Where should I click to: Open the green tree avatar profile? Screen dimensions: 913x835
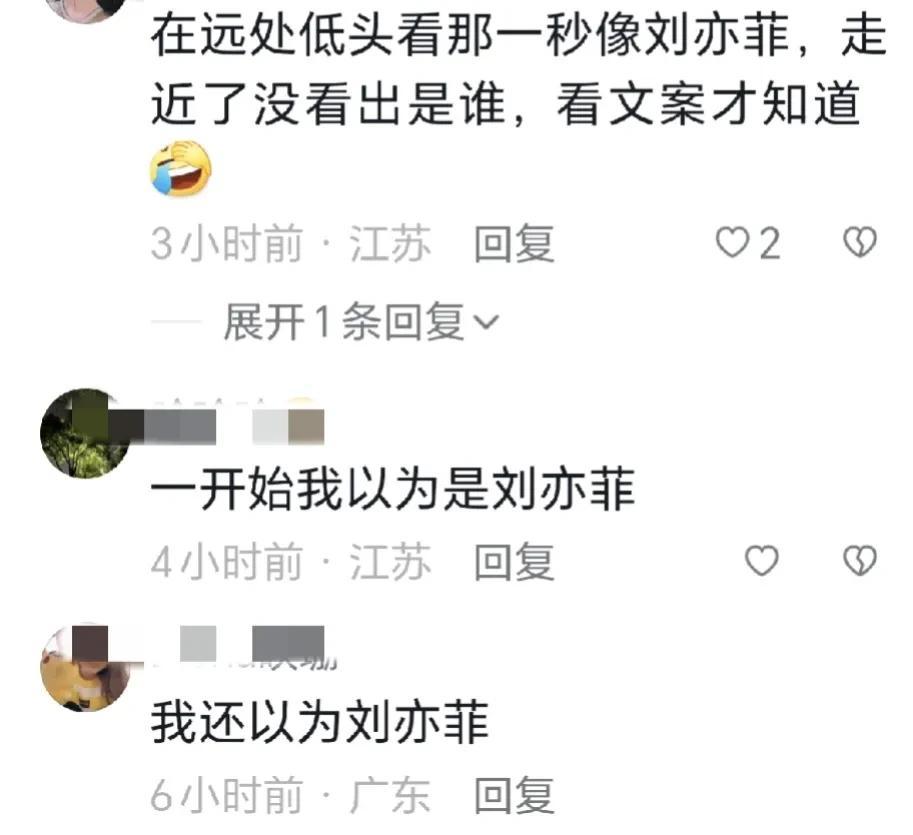point(86,434)
